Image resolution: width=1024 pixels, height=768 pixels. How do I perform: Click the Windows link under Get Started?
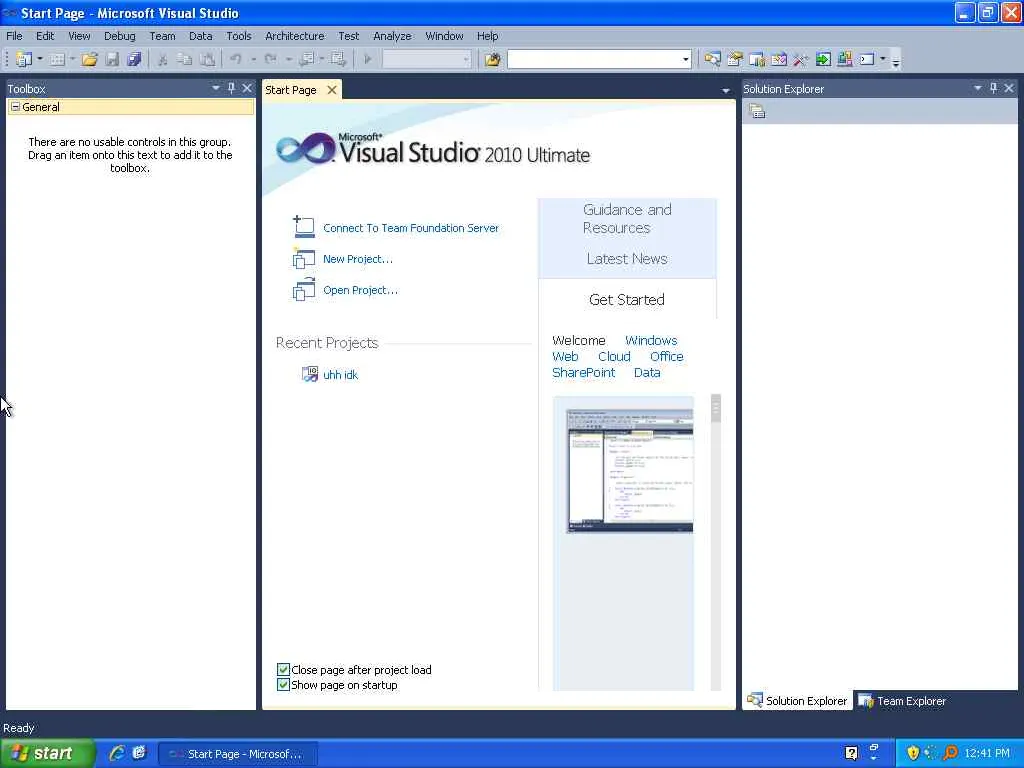(x=651, y=340)
